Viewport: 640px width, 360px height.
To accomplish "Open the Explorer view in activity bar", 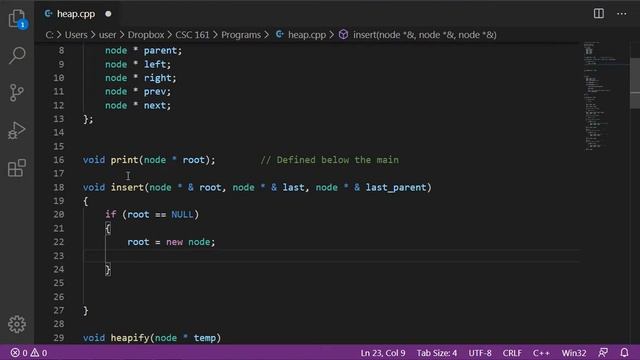I will (x=17, y=19).
